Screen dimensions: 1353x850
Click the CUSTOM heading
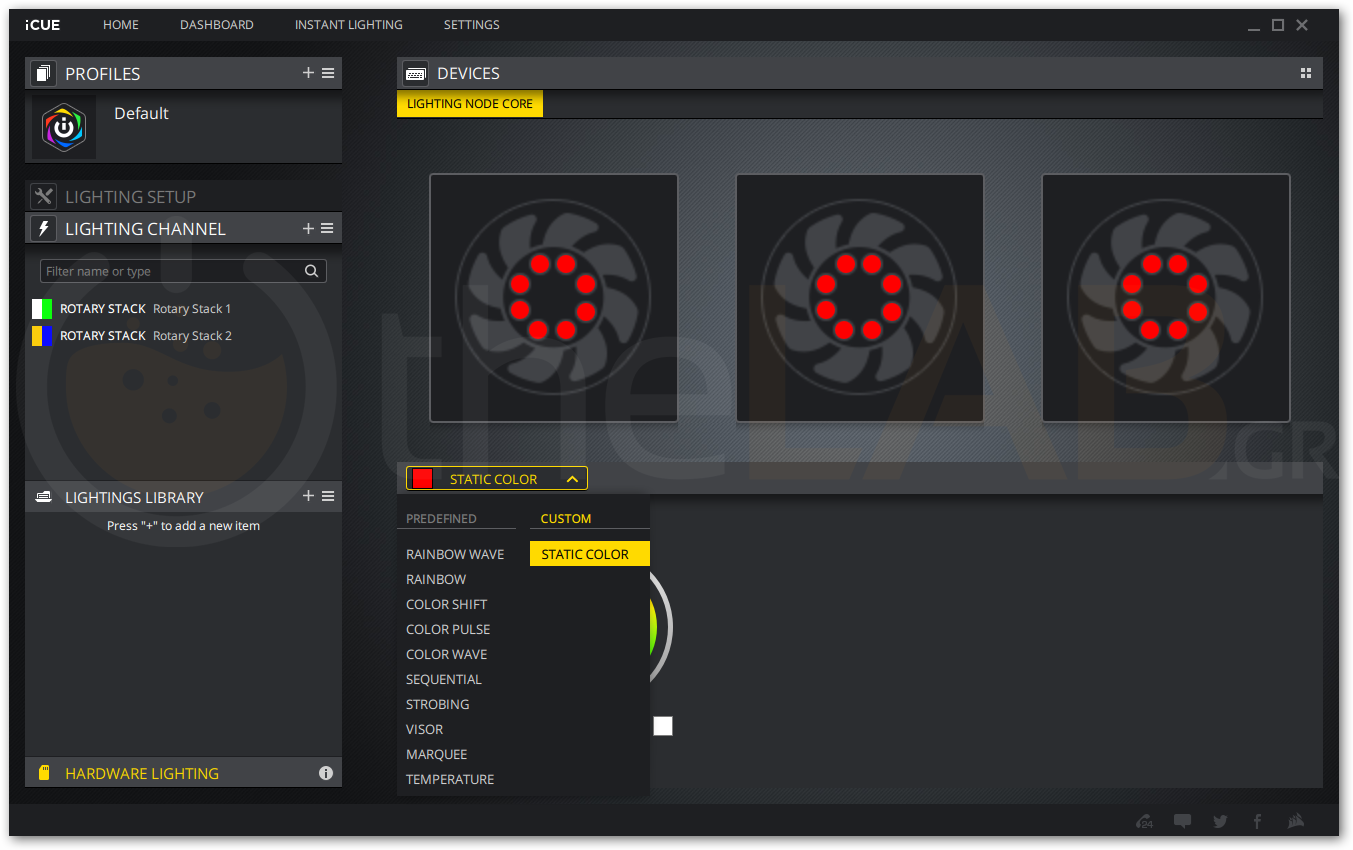pyautogui.click(x=566, y=519)
